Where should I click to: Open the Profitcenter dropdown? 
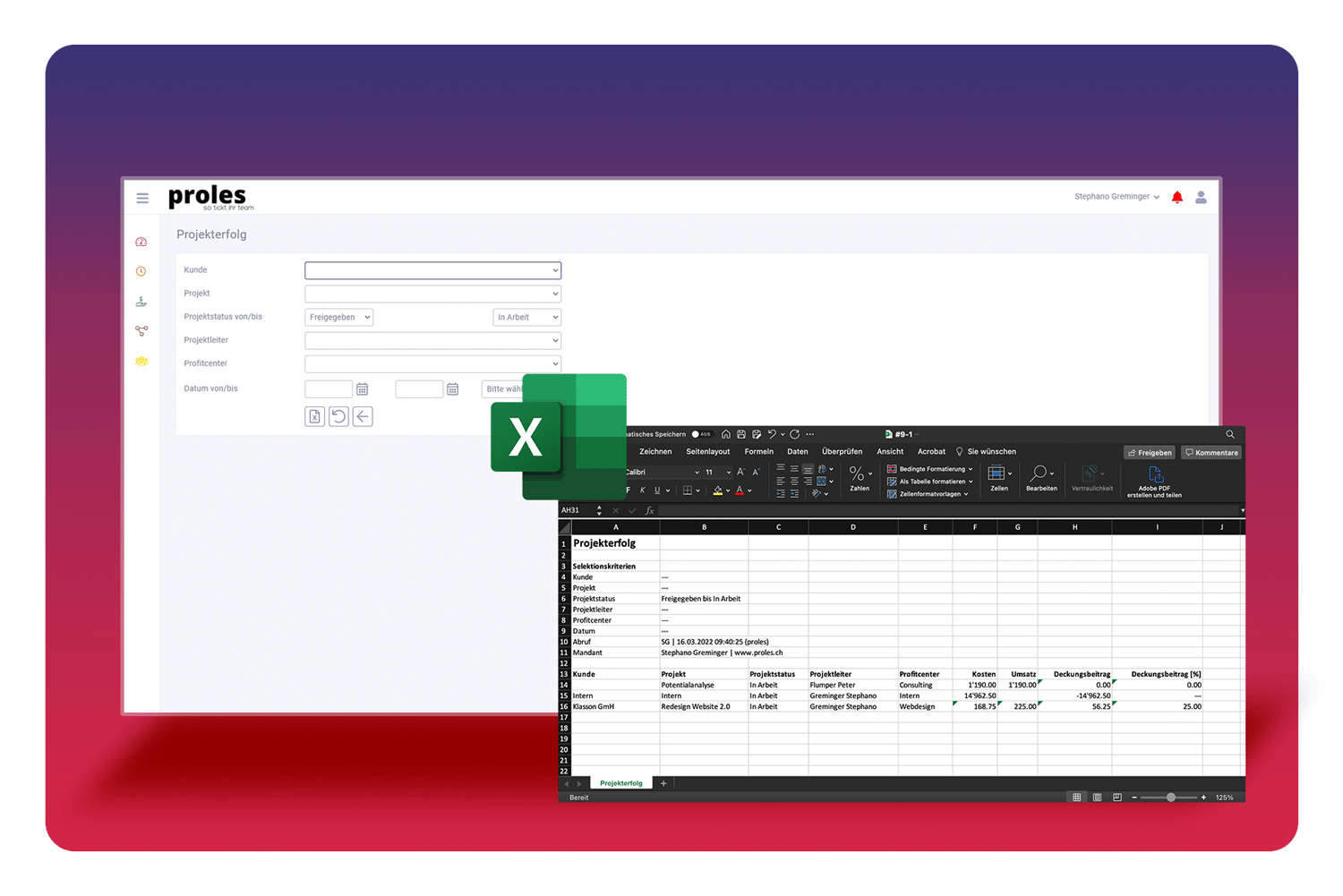[x=432, y=363]
